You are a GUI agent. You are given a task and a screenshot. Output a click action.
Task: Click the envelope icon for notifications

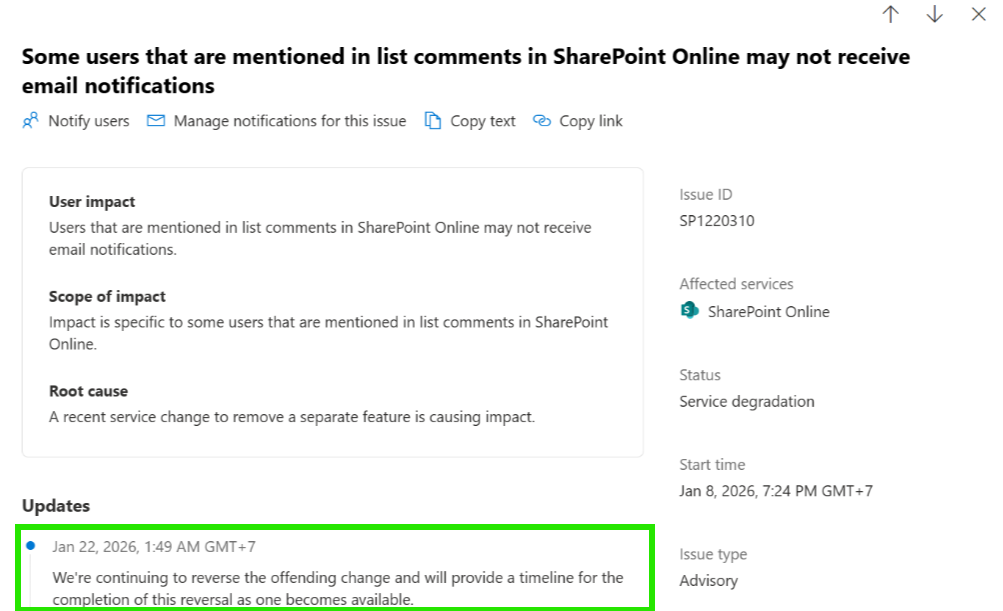click(x=155, y=120)
